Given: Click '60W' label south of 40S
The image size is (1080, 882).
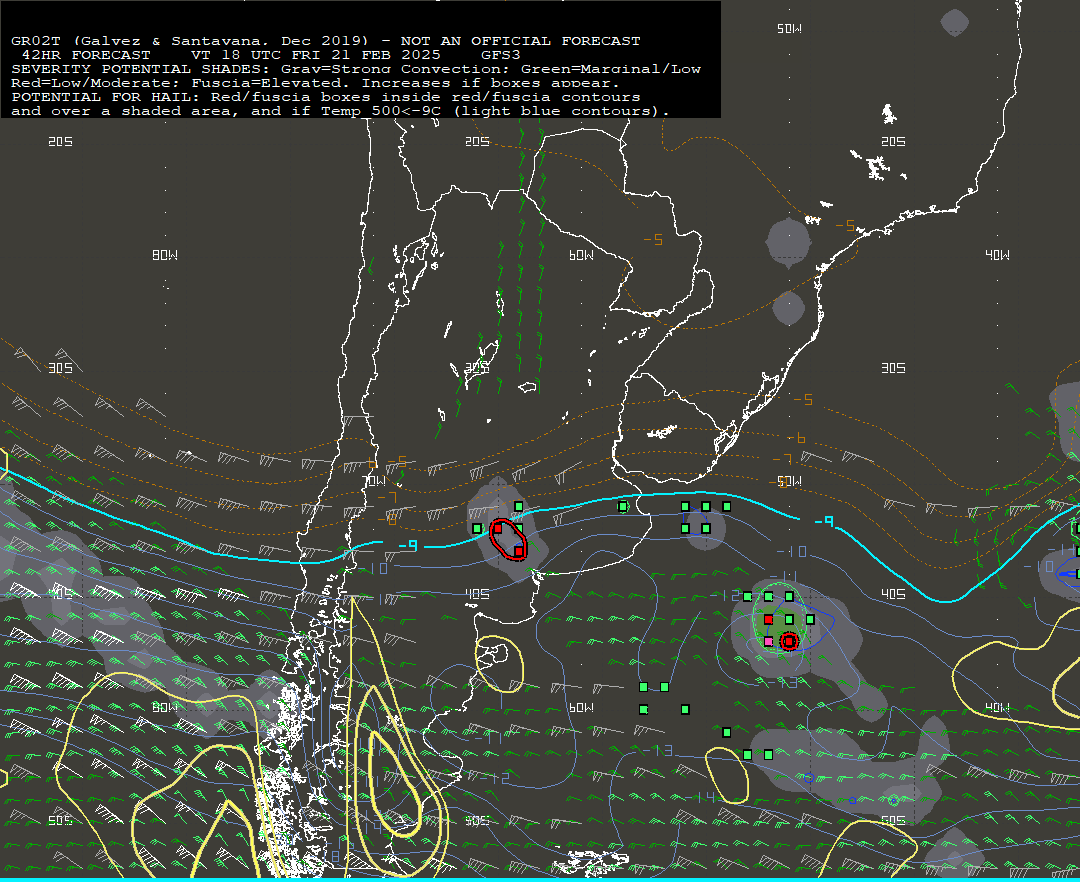Looking at the screenshot, I should click(x=581, y=707).
